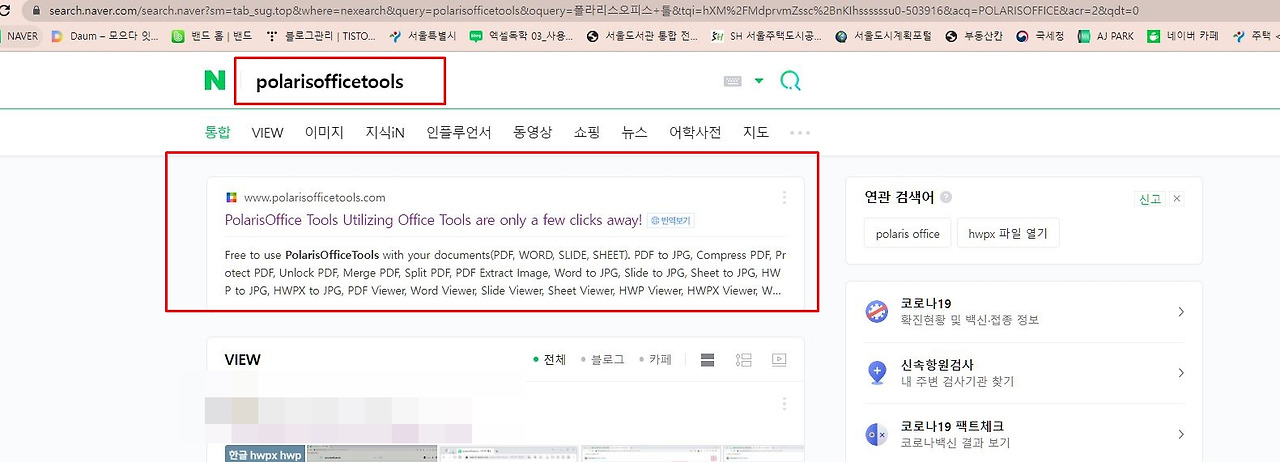
Task: Select the 블로그 filter in VIEW
Action: pyautogui.click(x=603, y=360)
